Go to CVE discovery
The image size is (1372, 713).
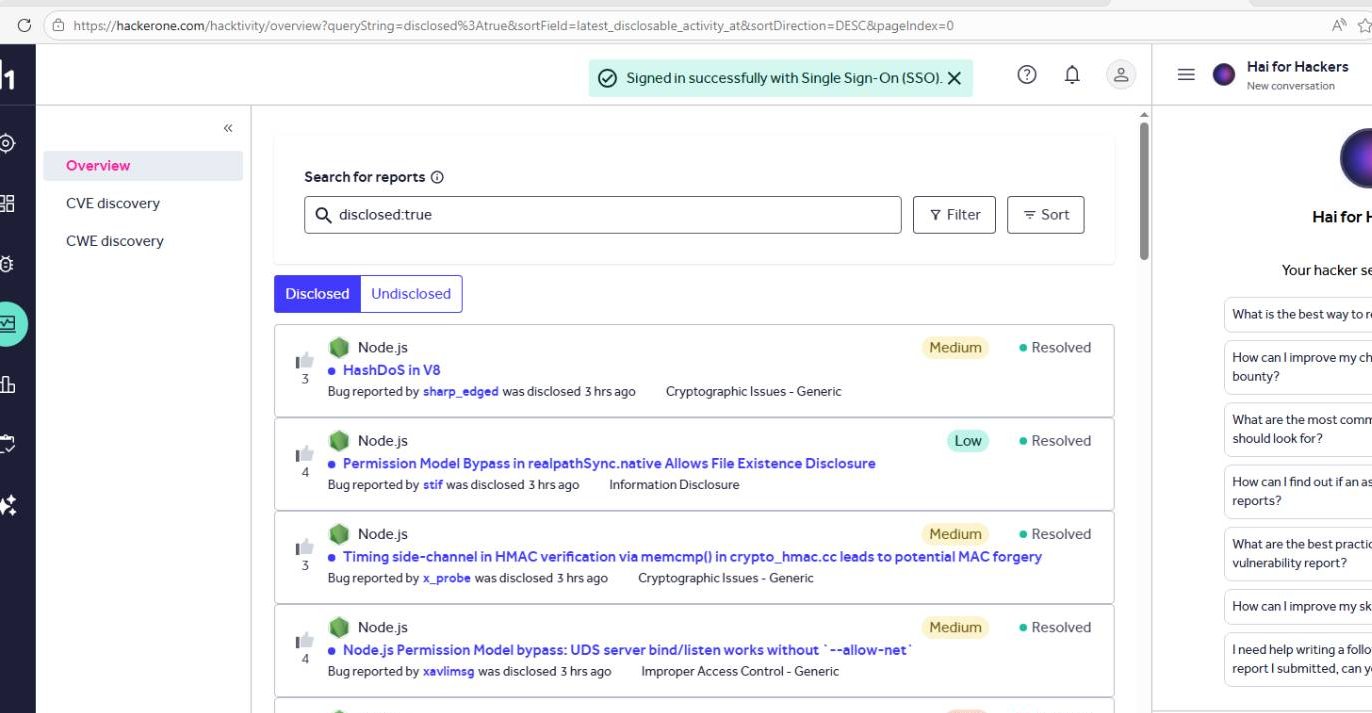click(113, 203)
